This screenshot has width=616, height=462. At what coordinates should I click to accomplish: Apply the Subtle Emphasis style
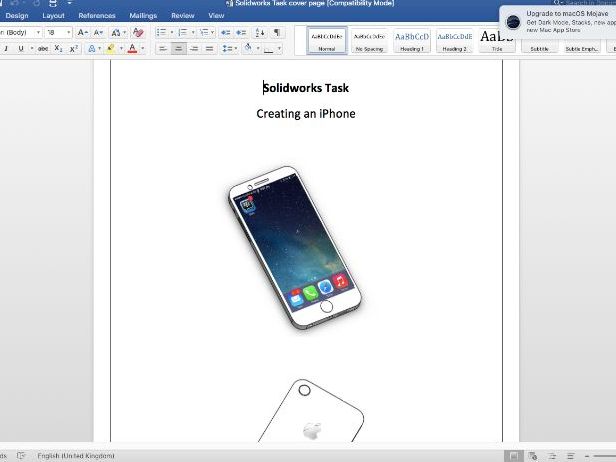pyautogui.click(x=582, y=46)
